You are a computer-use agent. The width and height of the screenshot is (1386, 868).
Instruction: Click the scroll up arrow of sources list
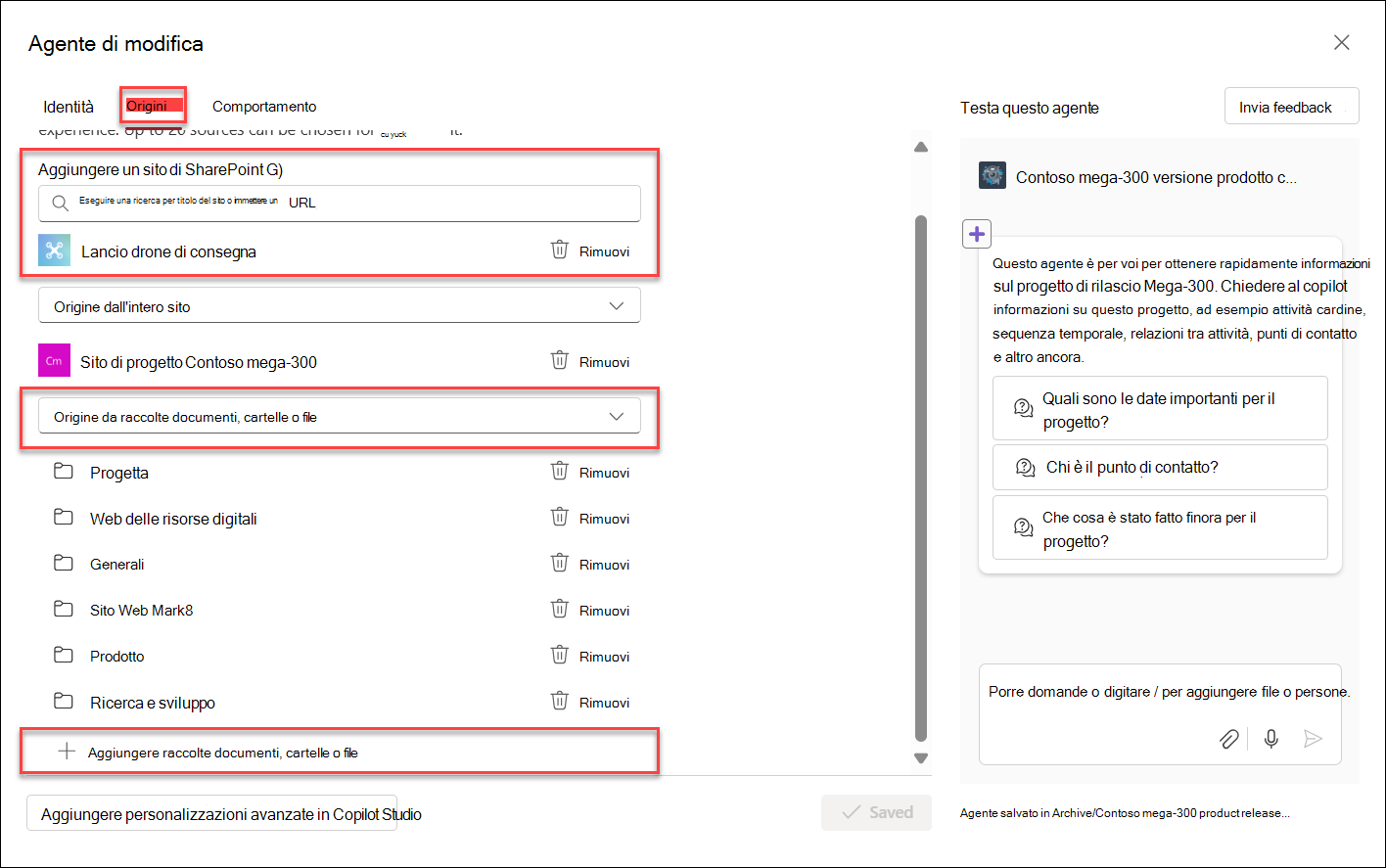tap(920, 147)
